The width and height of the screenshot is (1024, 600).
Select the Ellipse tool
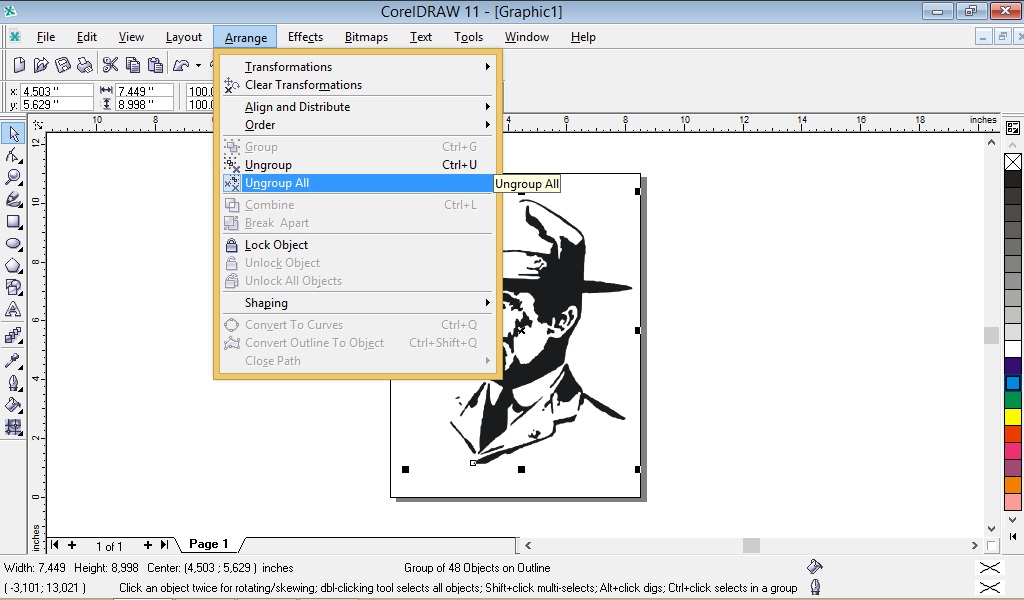13,244
